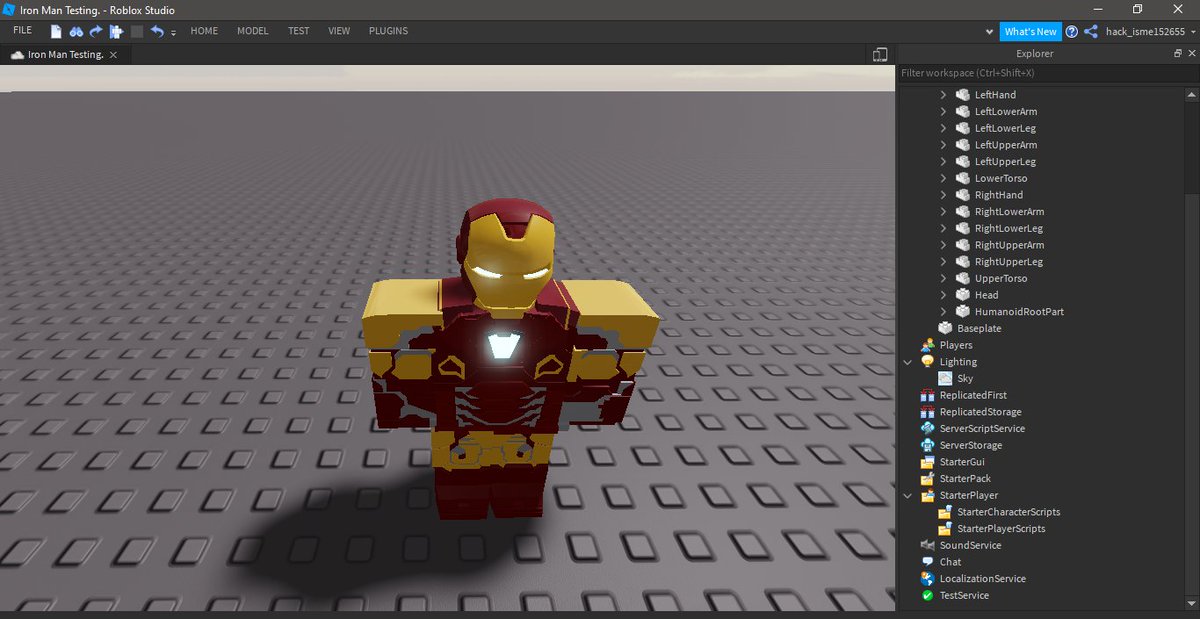Click the Stop square icon
1200x619 pixels.
pos(137,32)
